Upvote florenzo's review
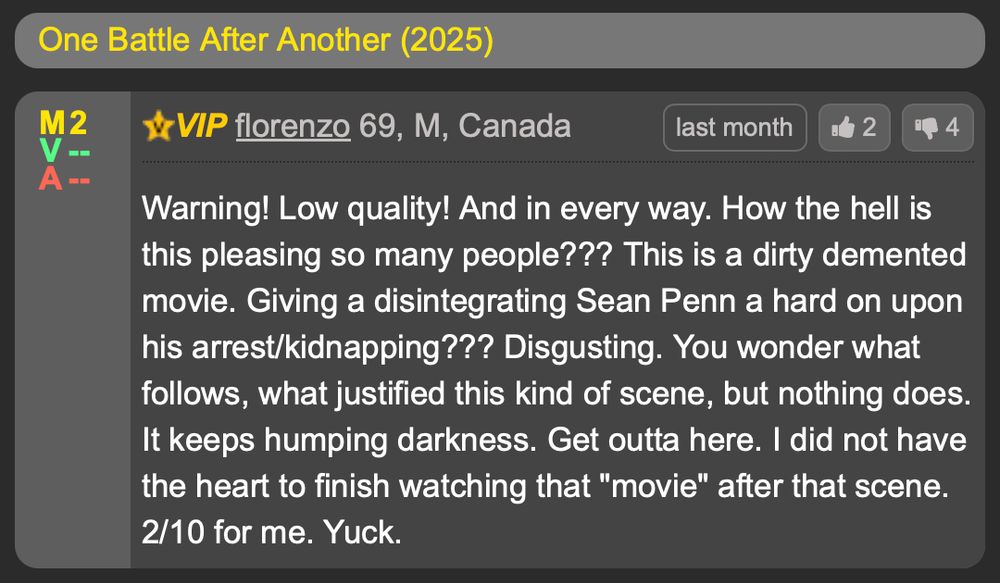1000x583 pixels. coord(854,127)
